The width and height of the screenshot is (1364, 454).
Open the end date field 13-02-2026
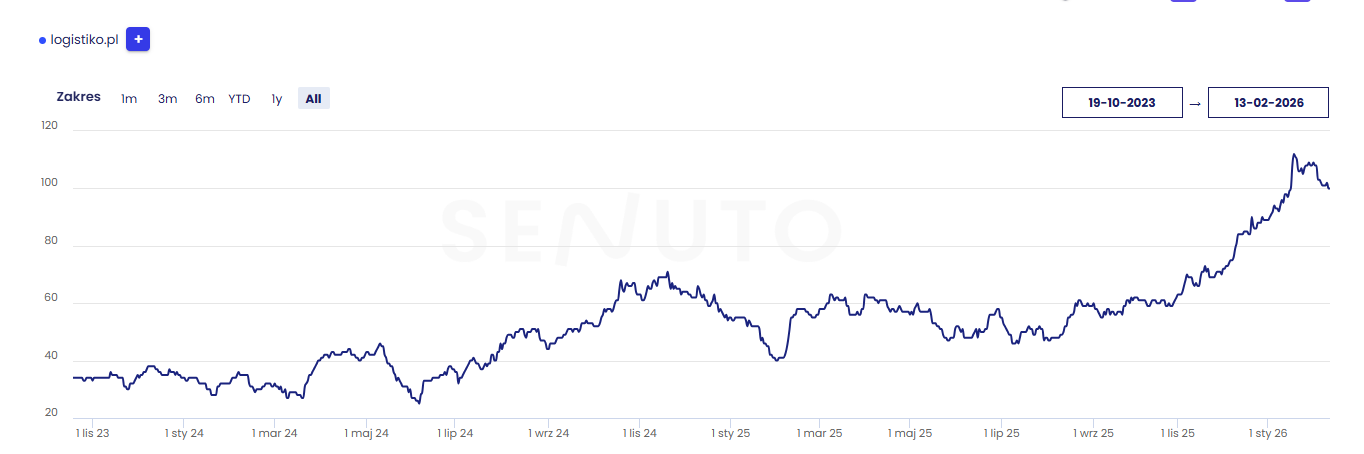[1268, 103]
